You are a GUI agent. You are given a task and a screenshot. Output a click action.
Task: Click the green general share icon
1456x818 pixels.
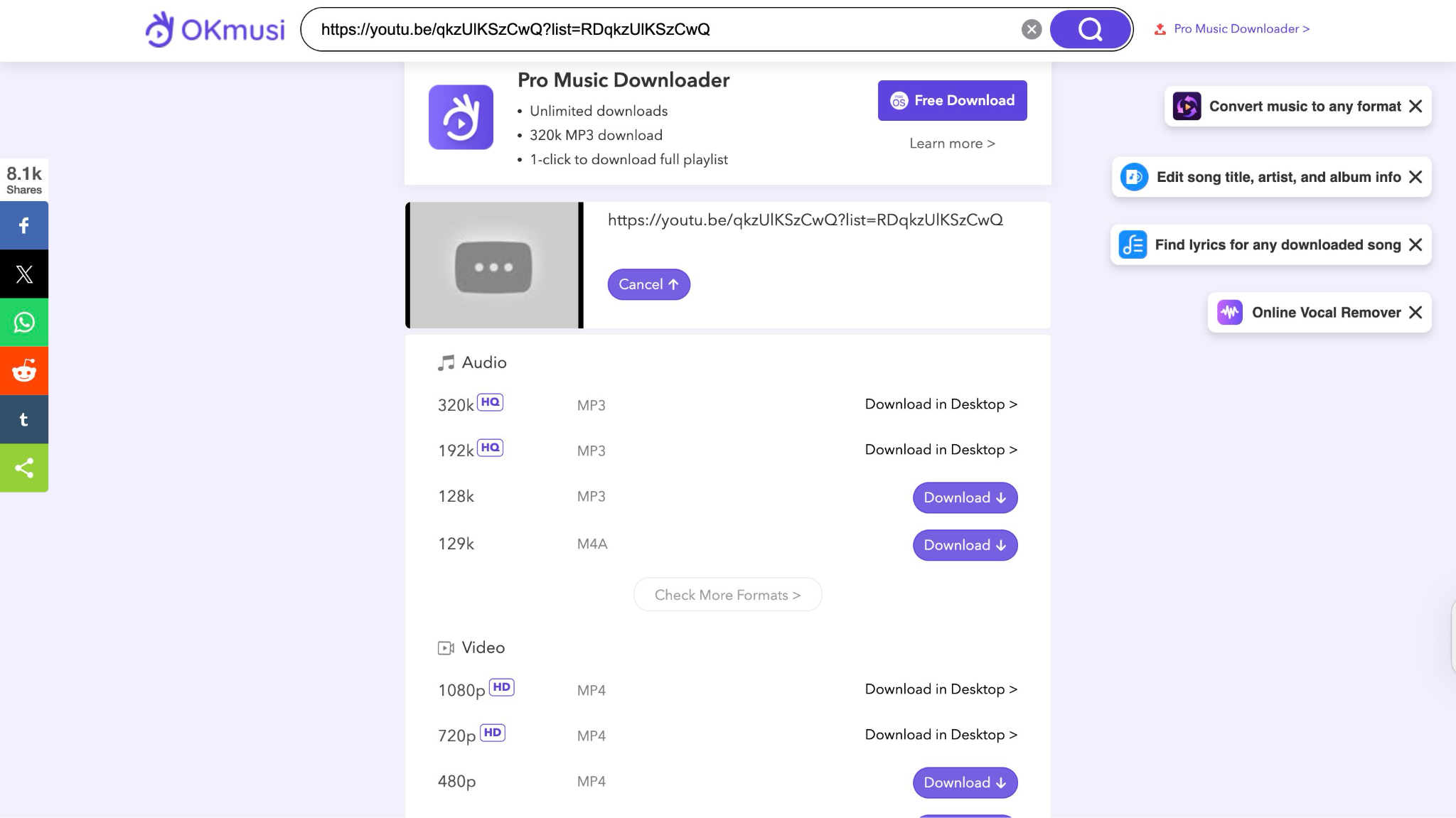(x=24, y=468)
